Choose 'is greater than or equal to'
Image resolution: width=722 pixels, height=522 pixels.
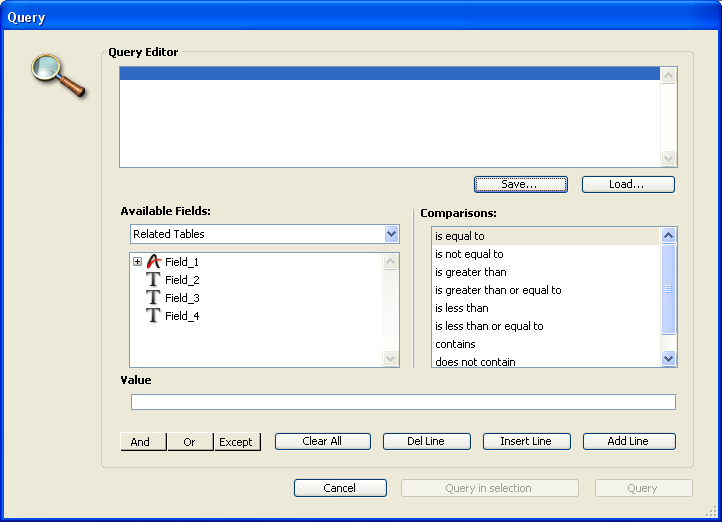coord(498,290)
